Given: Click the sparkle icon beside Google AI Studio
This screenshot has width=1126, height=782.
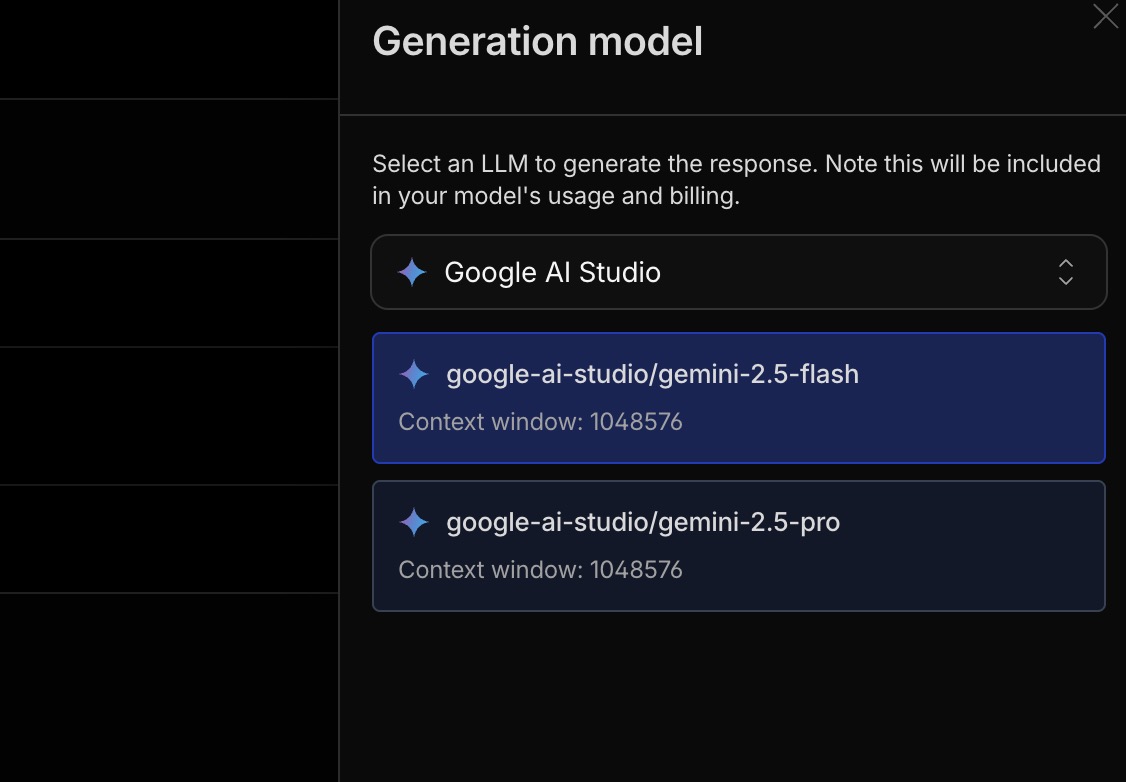Looking at the screenshot, I should click(x=412, y=272).
